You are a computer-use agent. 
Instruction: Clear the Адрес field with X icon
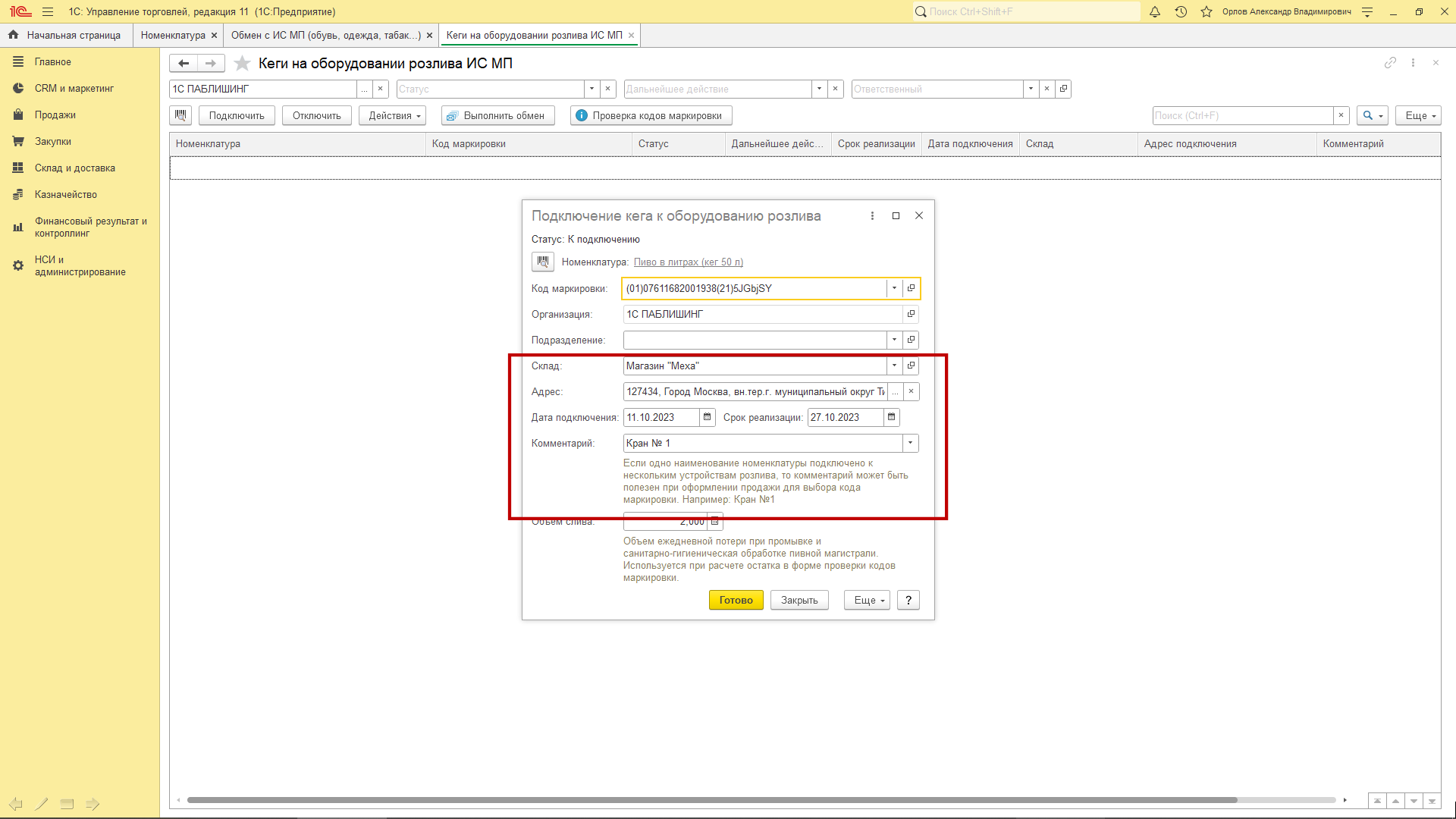(x=911, y=391)
